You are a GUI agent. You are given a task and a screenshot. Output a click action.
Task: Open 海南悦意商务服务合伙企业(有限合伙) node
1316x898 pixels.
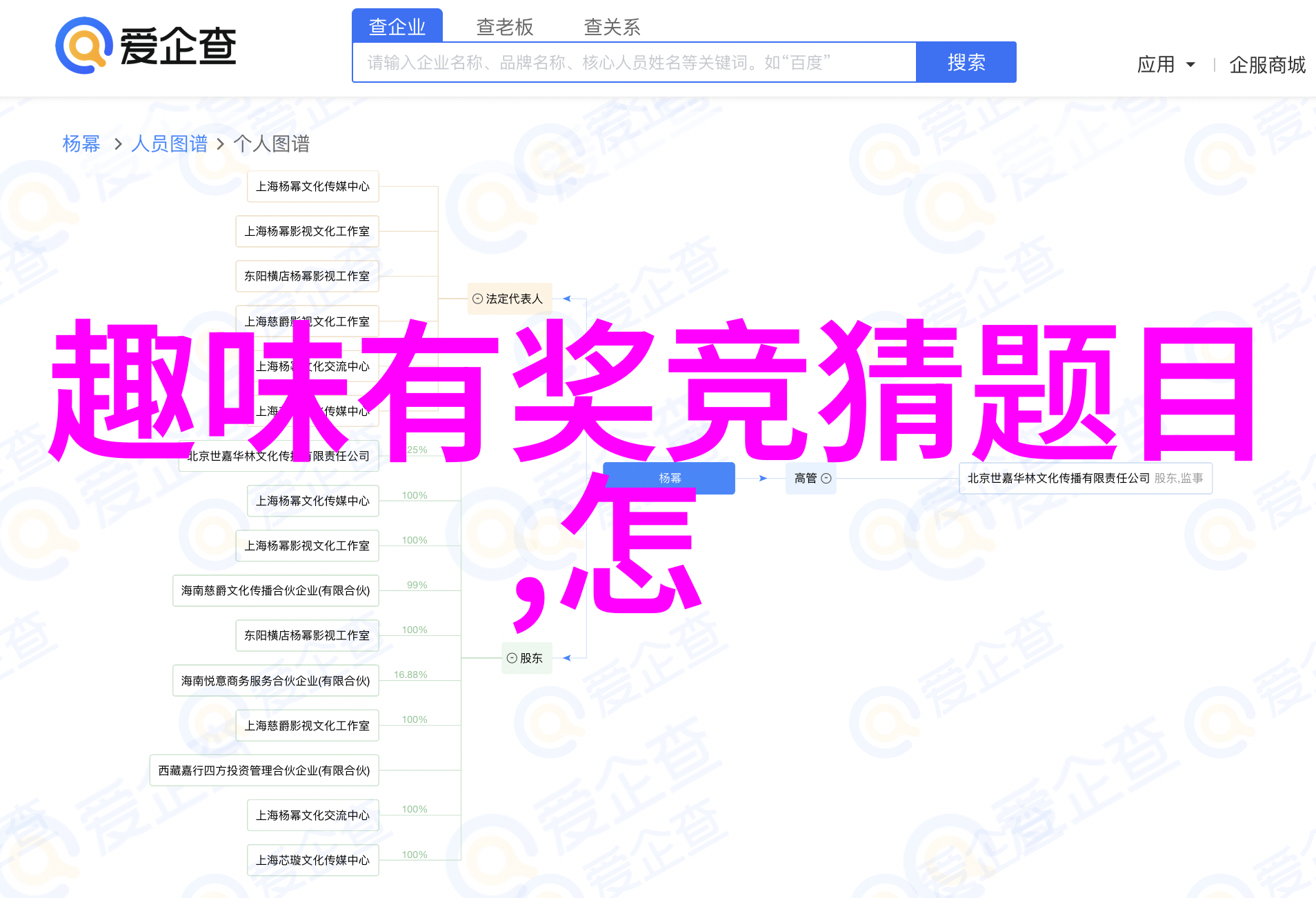(276, 681)
